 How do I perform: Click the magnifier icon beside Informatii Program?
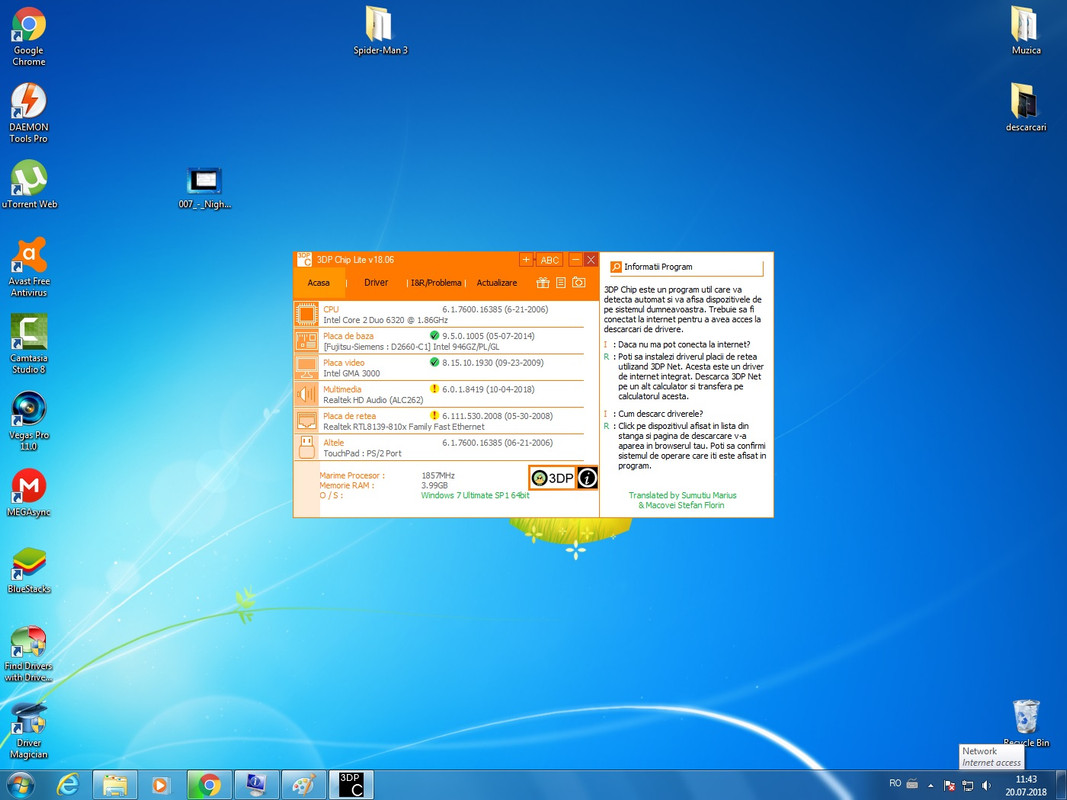(x=616, y=267)
